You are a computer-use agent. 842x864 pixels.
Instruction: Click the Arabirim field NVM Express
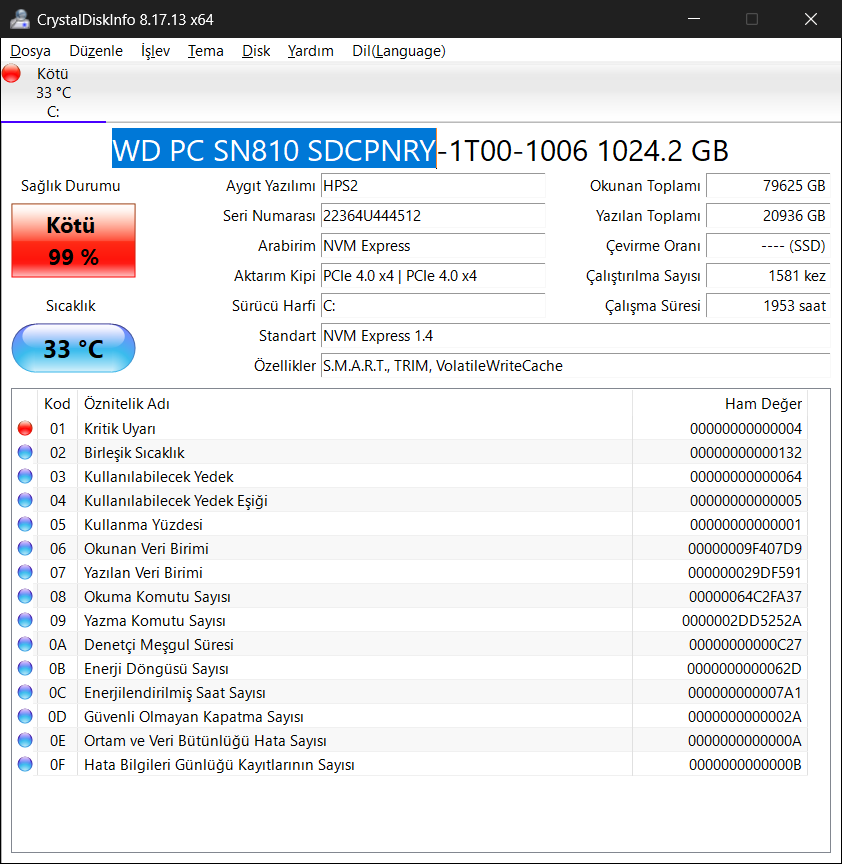coord(433,246)
